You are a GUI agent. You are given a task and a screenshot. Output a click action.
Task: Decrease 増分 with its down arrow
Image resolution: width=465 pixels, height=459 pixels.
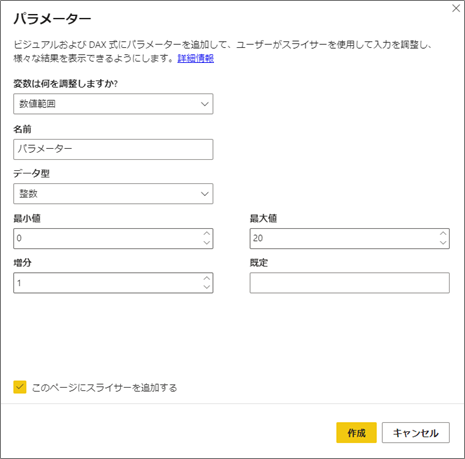207,287
